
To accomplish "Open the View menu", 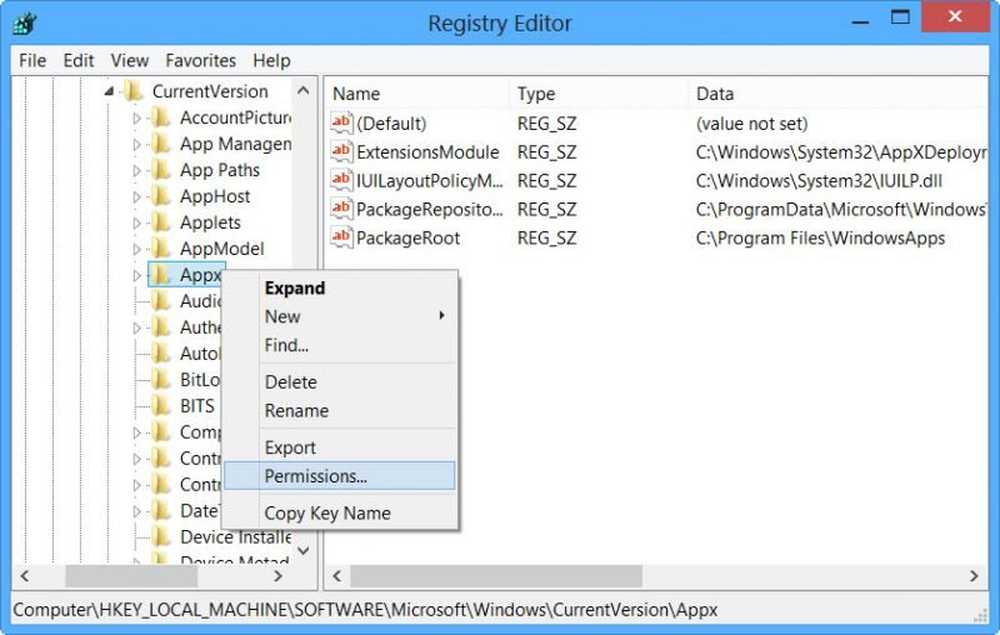I will tap(129, 61).
